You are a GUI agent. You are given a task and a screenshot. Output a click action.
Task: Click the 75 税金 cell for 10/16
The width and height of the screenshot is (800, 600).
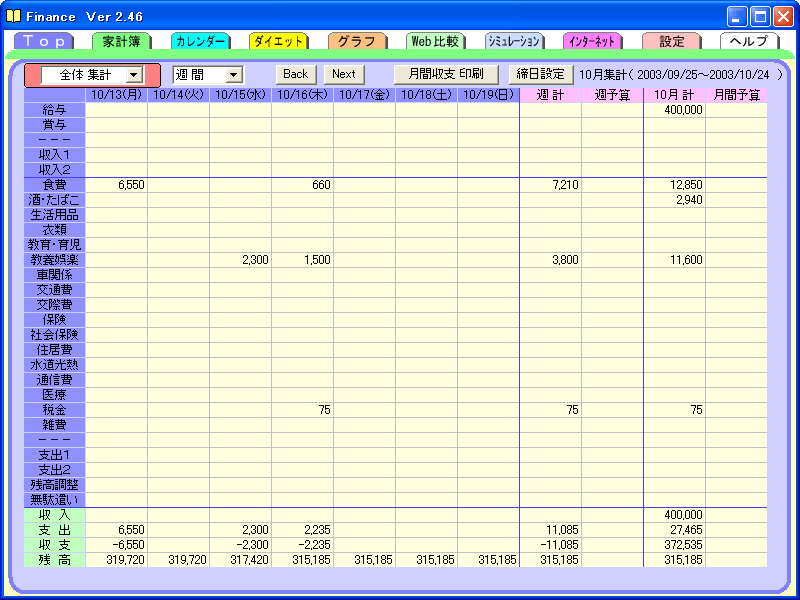pos(303,410)
